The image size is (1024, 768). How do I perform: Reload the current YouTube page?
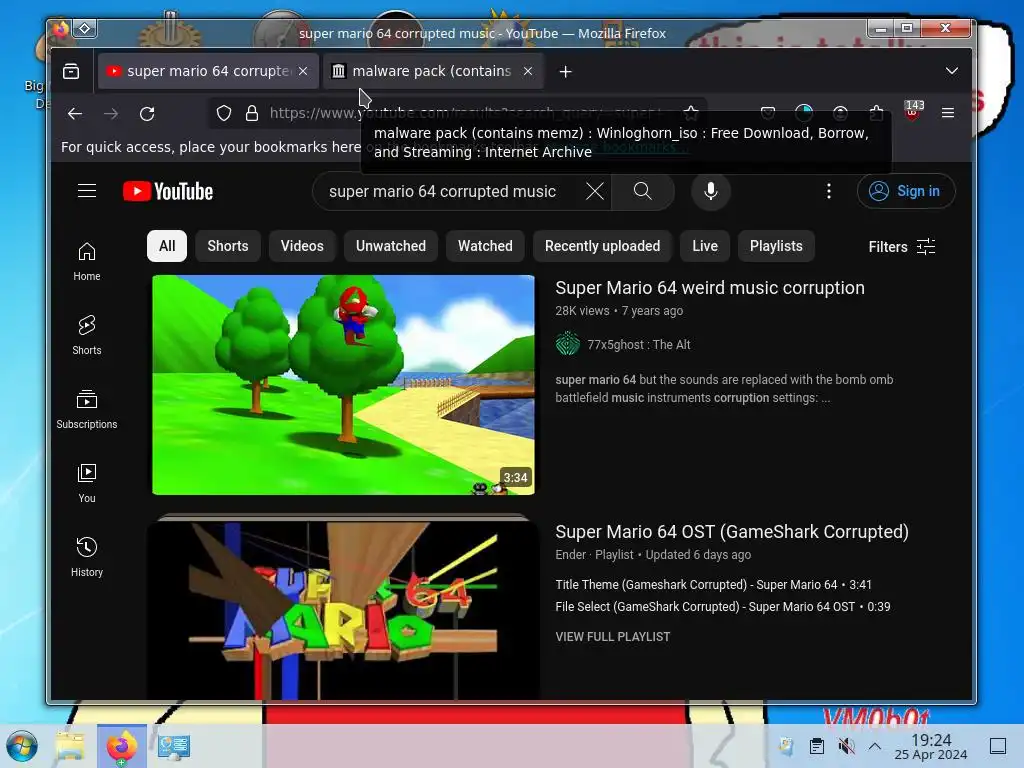[147, 114]
